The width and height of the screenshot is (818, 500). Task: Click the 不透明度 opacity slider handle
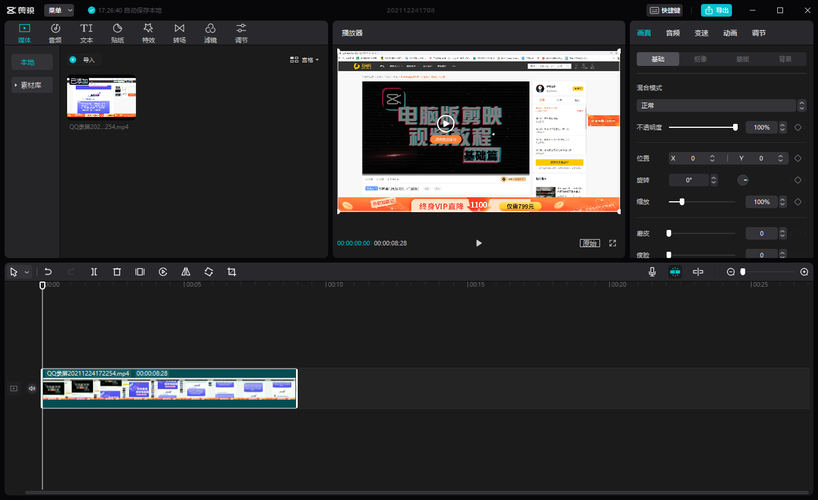[x=735, y=128]
